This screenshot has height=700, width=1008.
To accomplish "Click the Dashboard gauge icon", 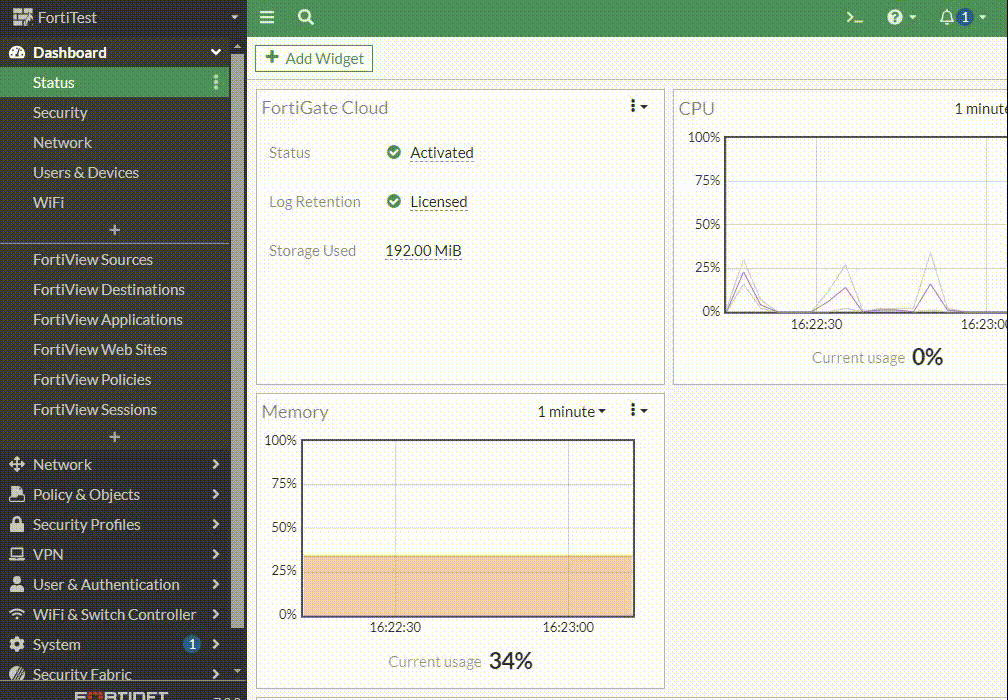I will (x=17, y=53).
